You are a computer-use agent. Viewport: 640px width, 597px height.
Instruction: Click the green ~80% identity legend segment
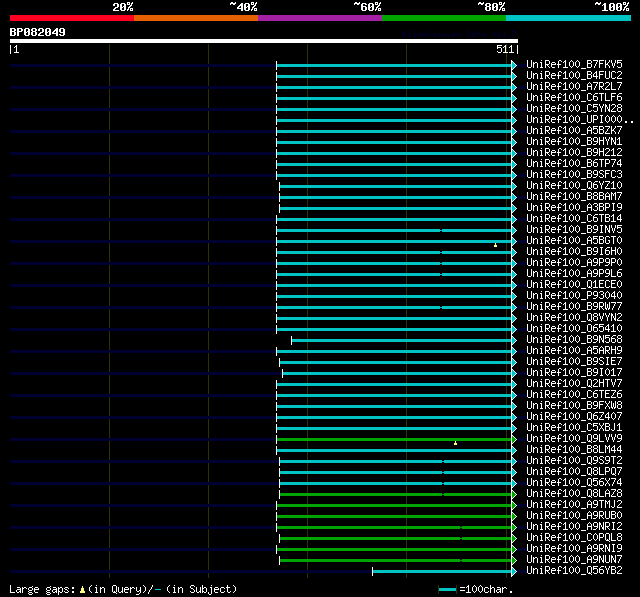coord(444,18)
